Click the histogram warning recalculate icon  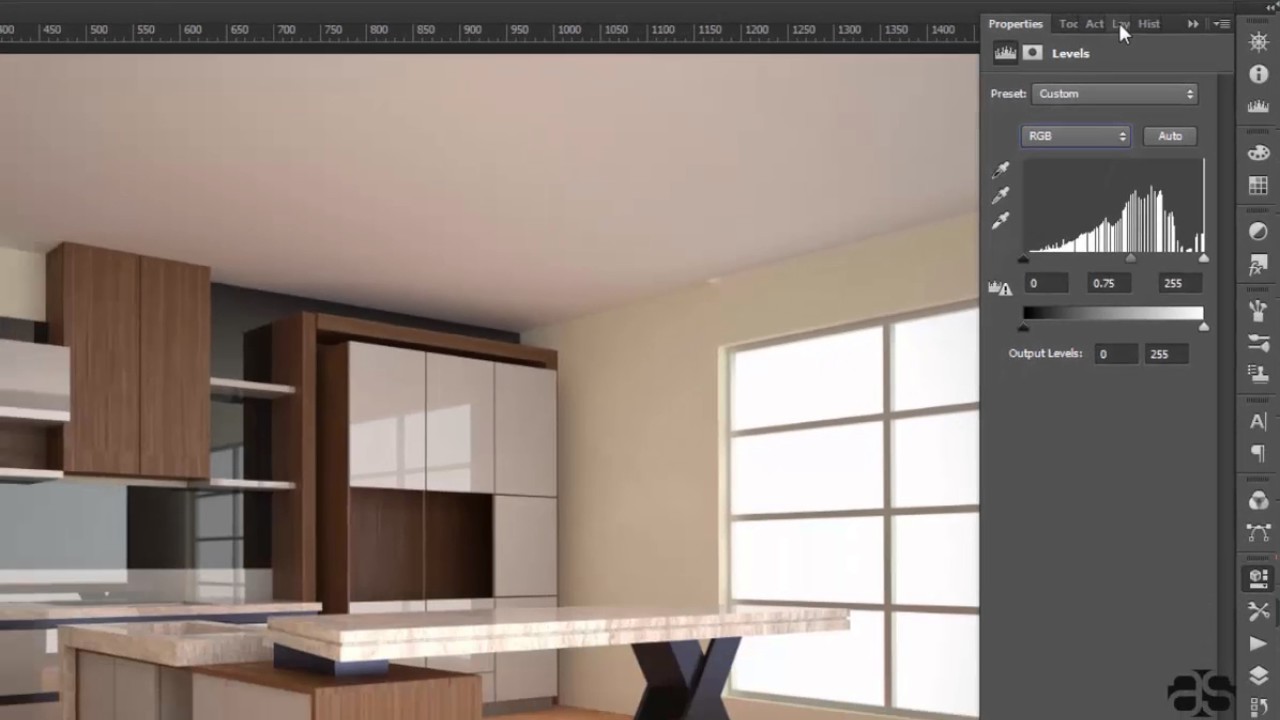point(1000,288)
